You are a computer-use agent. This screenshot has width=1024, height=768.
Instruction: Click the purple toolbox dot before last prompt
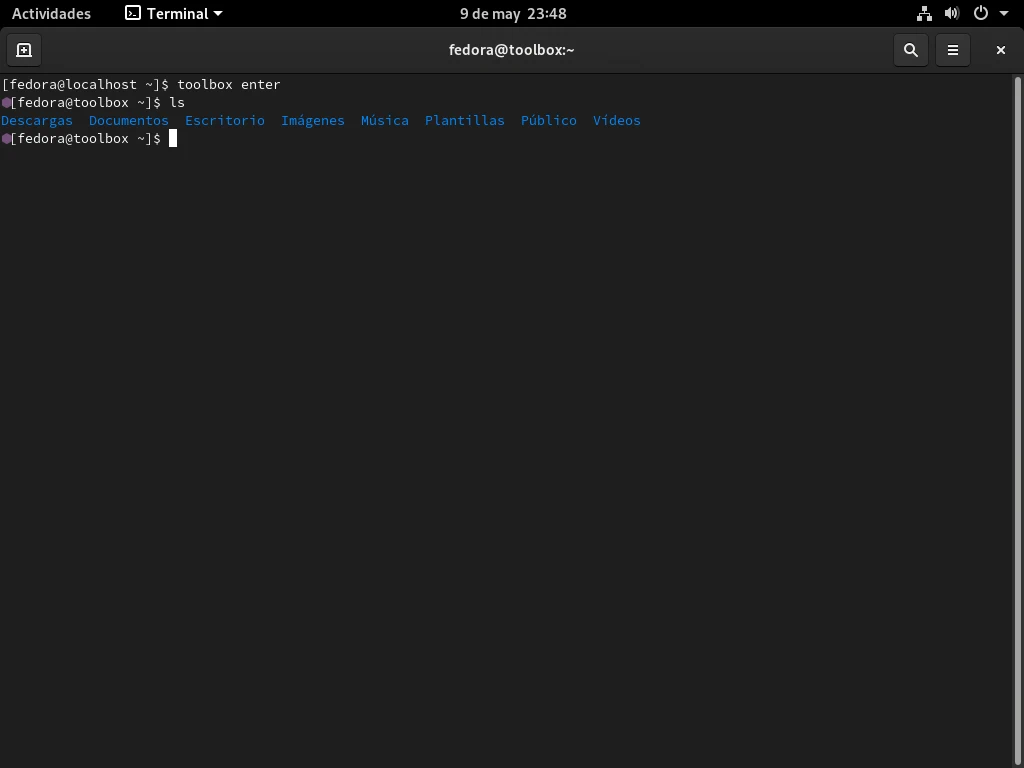[6, 139]
